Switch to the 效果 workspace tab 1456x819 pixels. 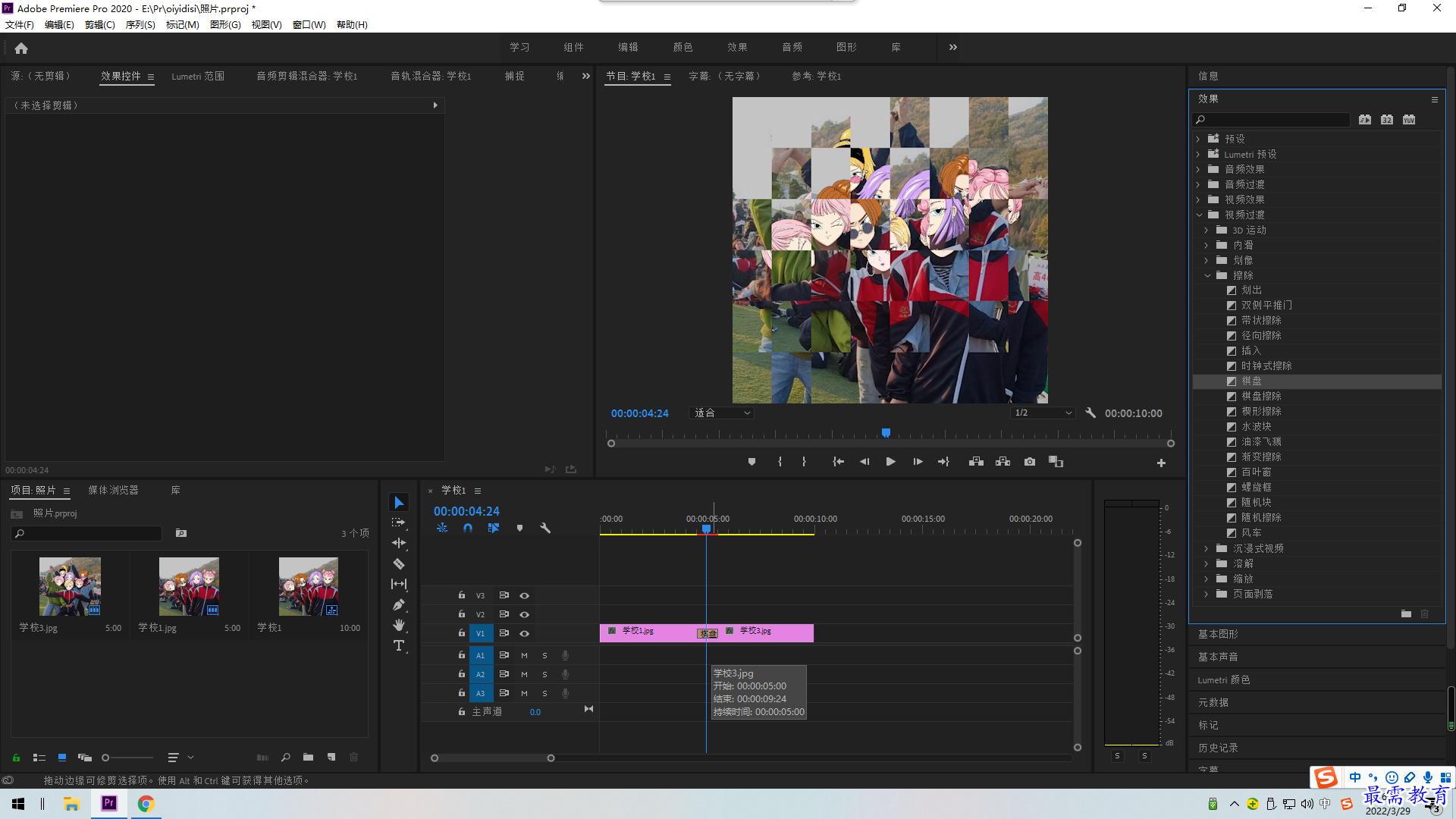pos(737,47)
